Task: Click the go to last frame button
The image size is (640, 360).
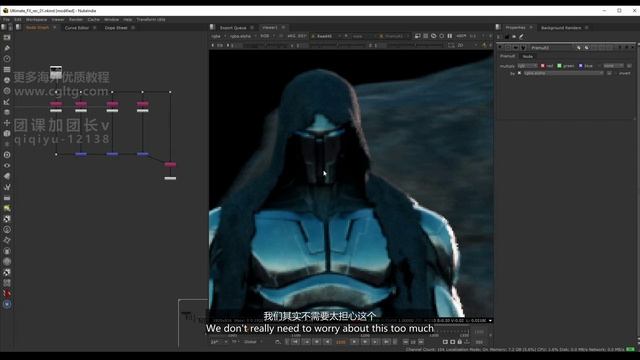Action: pyautogui.click(x=386, y=342)
